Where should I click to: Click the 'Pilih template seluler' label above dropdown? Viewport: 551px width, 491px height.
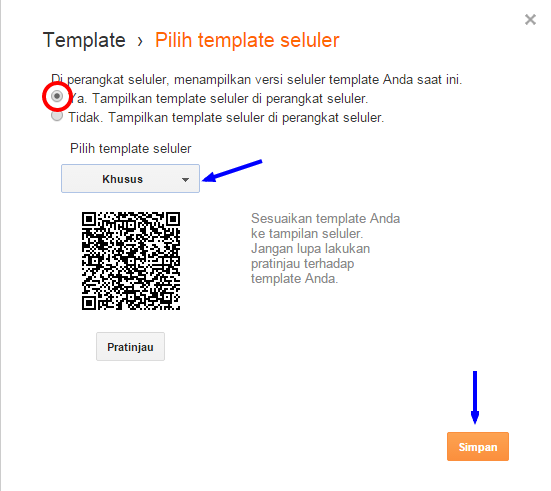131,149
